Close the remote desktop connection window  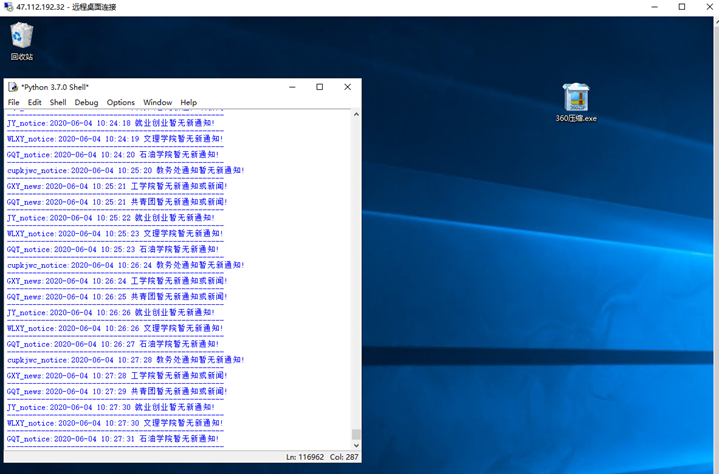coord(709,7)
